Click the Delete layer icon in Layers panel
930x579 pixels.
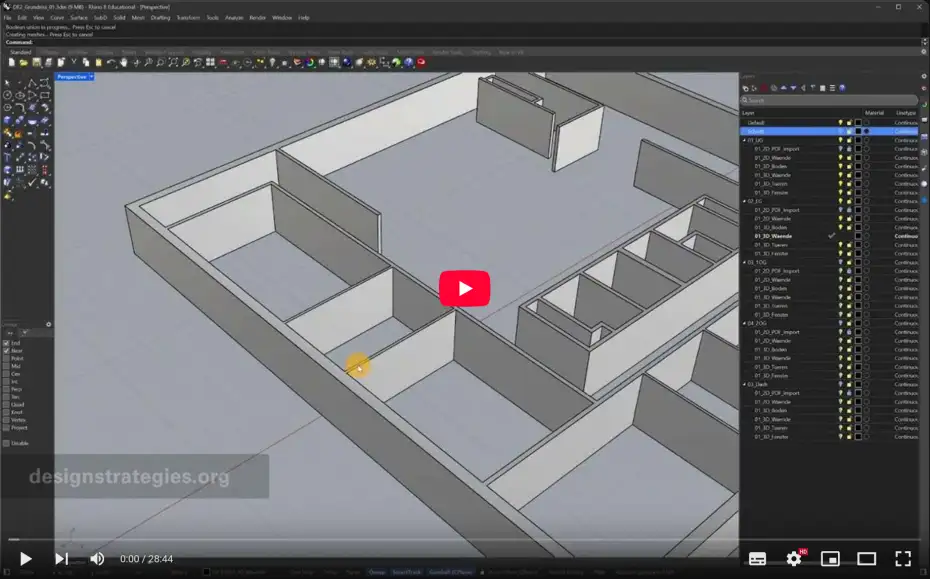tap(764, 88)
